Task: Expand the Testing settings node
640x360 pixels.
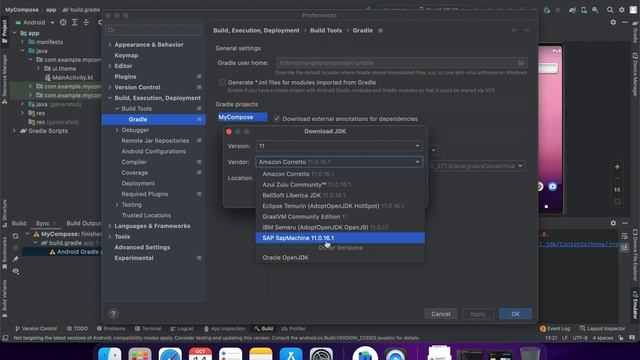Action: click(117, 204)
